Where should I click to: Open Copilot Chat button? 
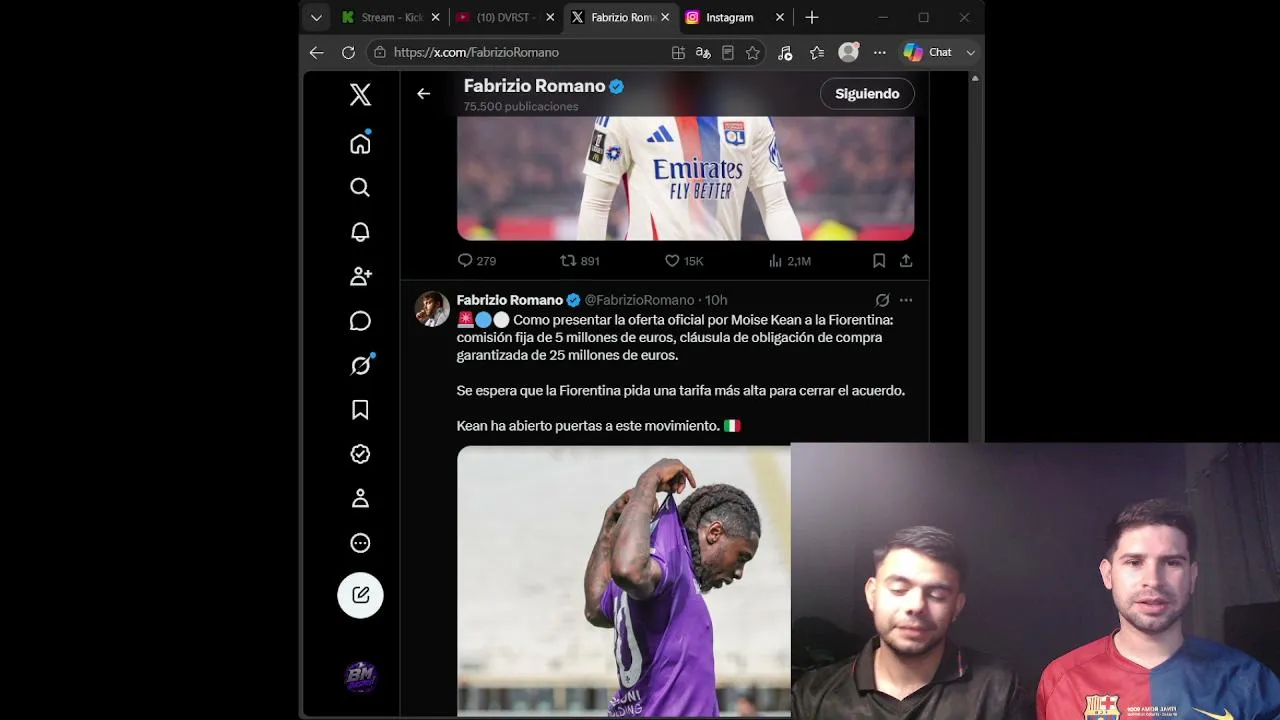click(928, 52)
